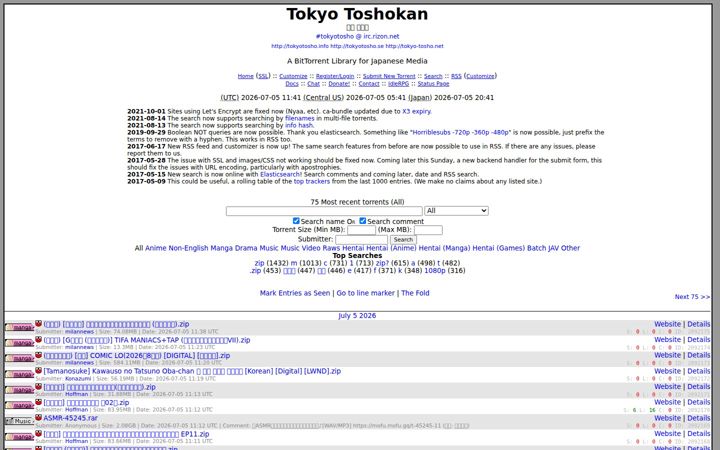Image resolution: width=720 pixels, height=450 pixels.
Task: Open the Search navigation link
Action: 433,76
